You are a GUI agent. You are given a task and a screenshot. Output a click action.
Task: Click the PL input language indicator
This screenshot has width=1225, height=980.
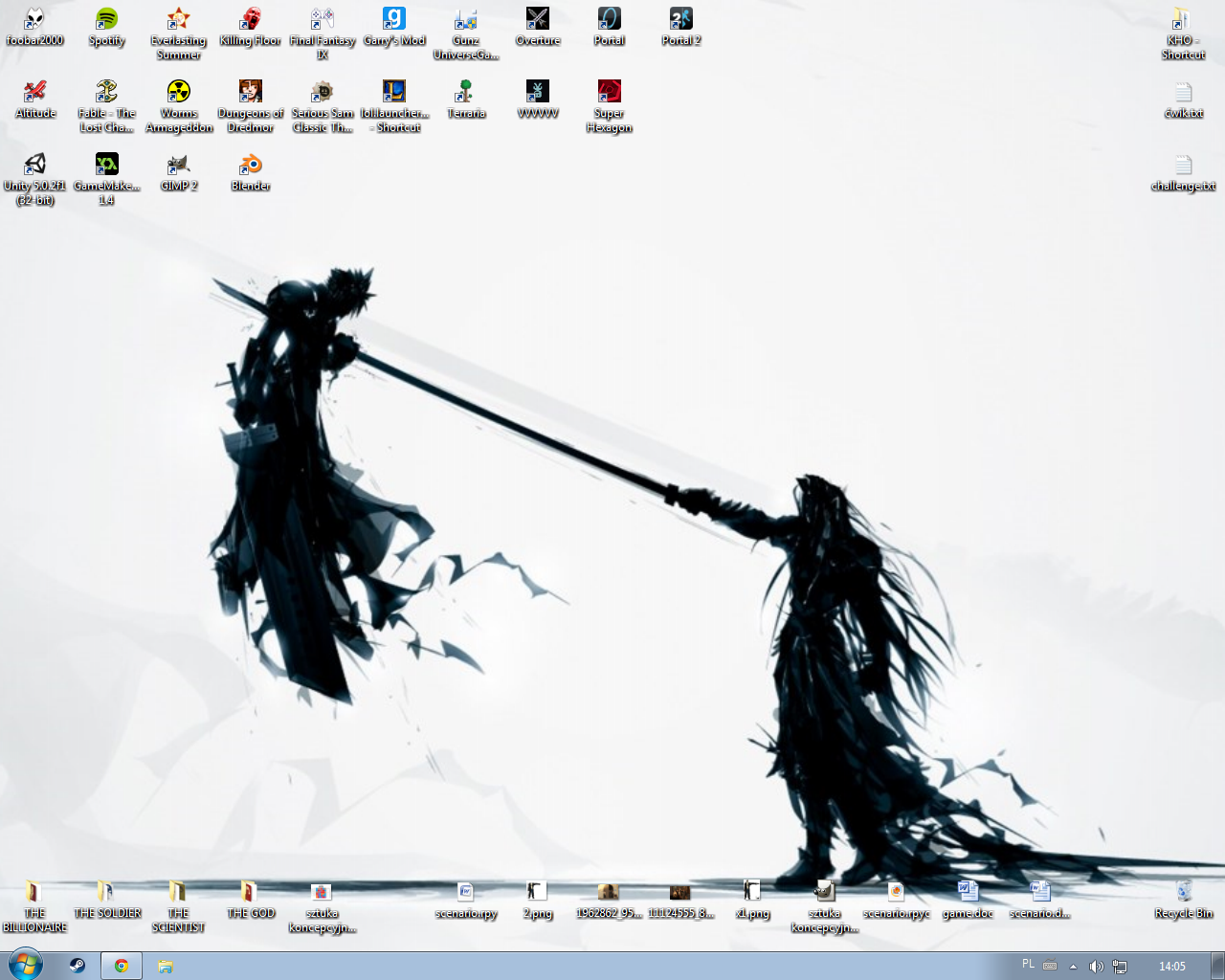click(1028, 965)
